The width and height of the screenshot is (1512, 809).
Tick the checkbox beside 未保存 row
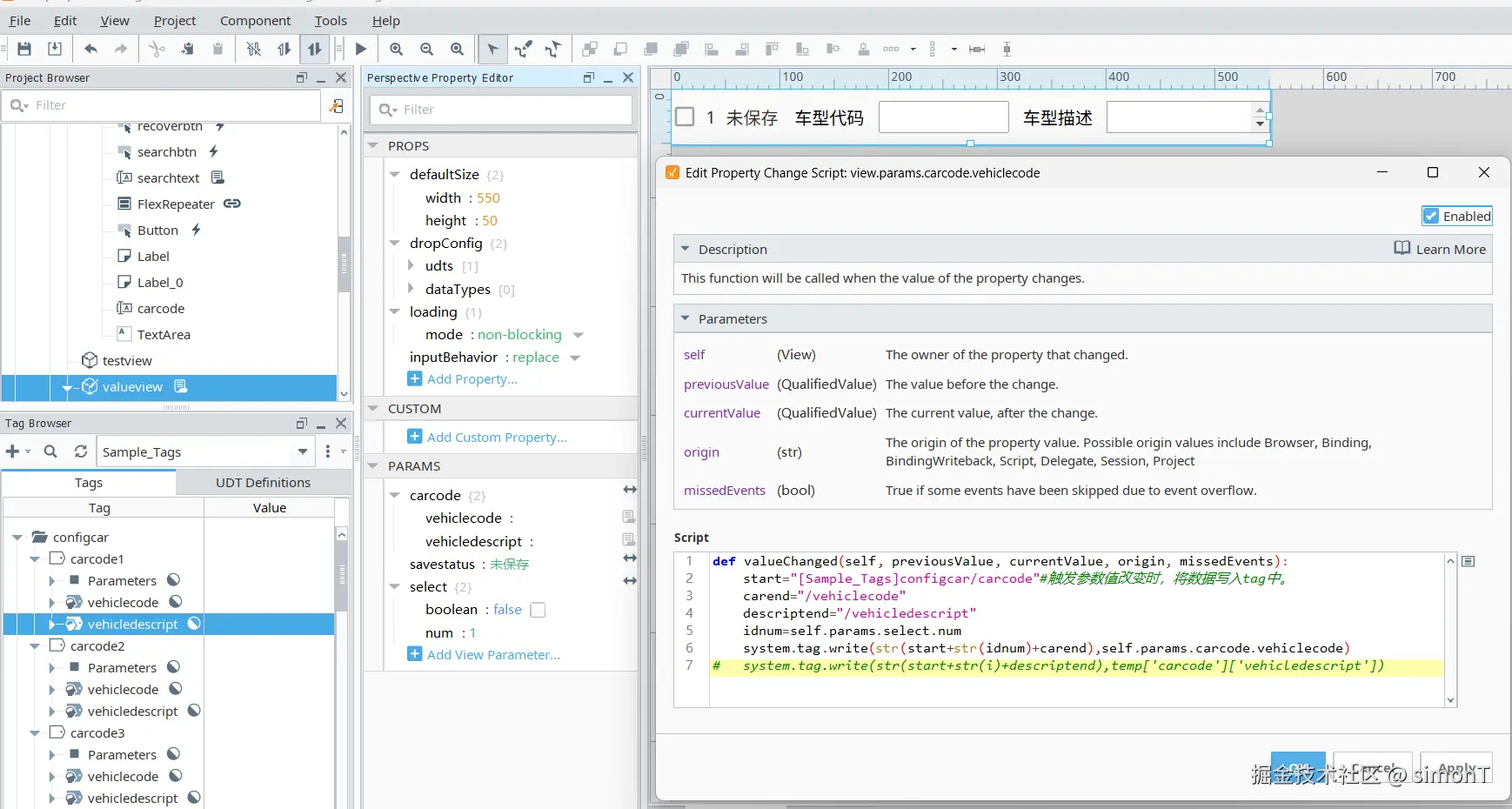[685, 117]
